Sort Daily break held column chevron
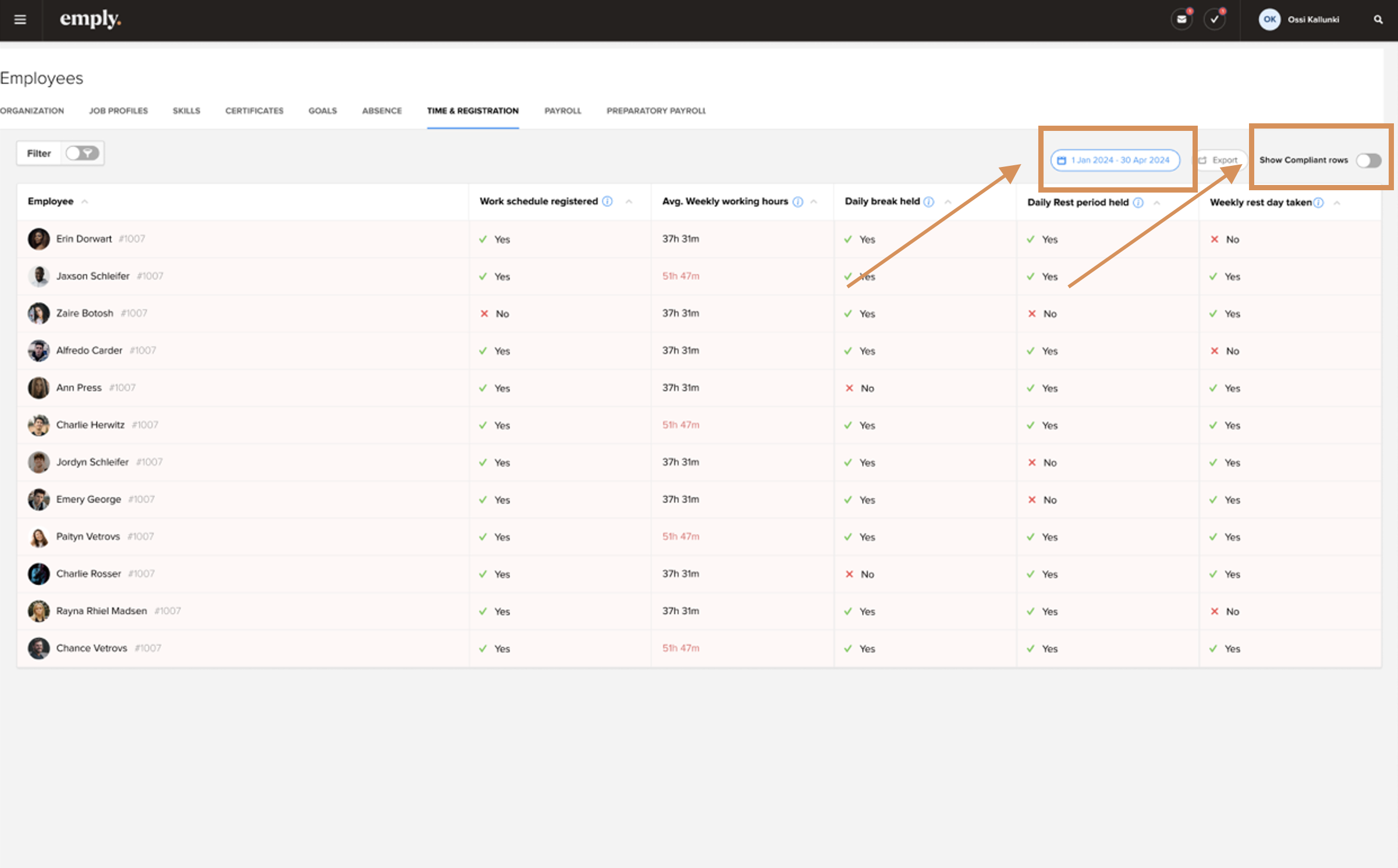The width and height of the screenshot is (1398, 868). (948, 202)
